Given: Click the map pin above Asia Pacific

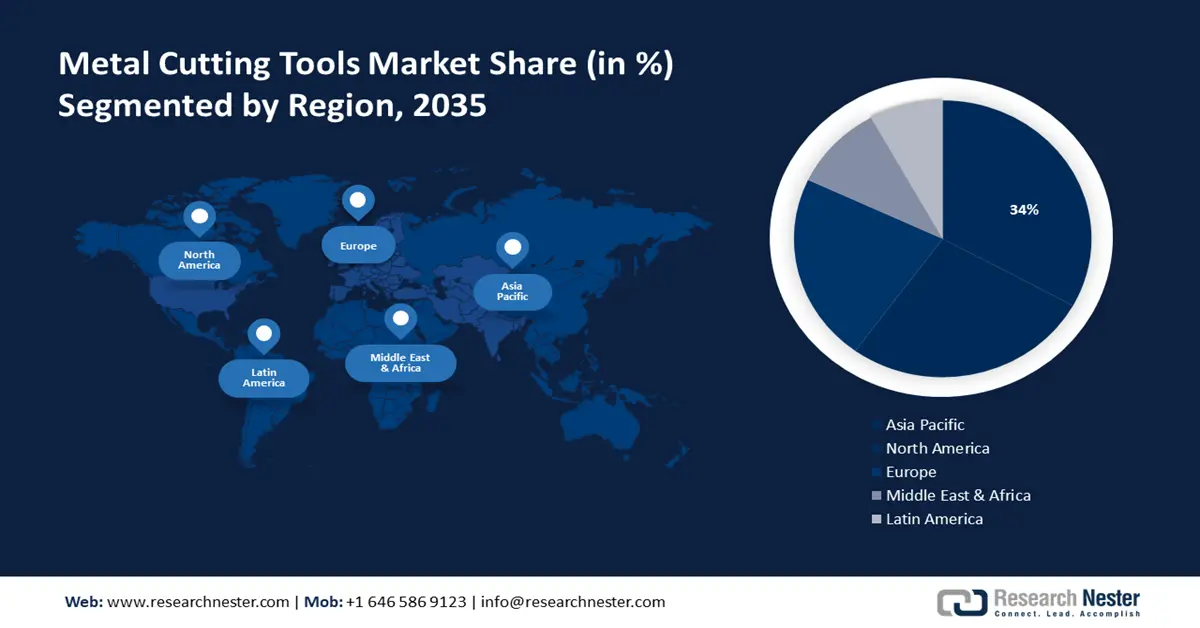Looking at the screenshot, I should coord(513,249).
